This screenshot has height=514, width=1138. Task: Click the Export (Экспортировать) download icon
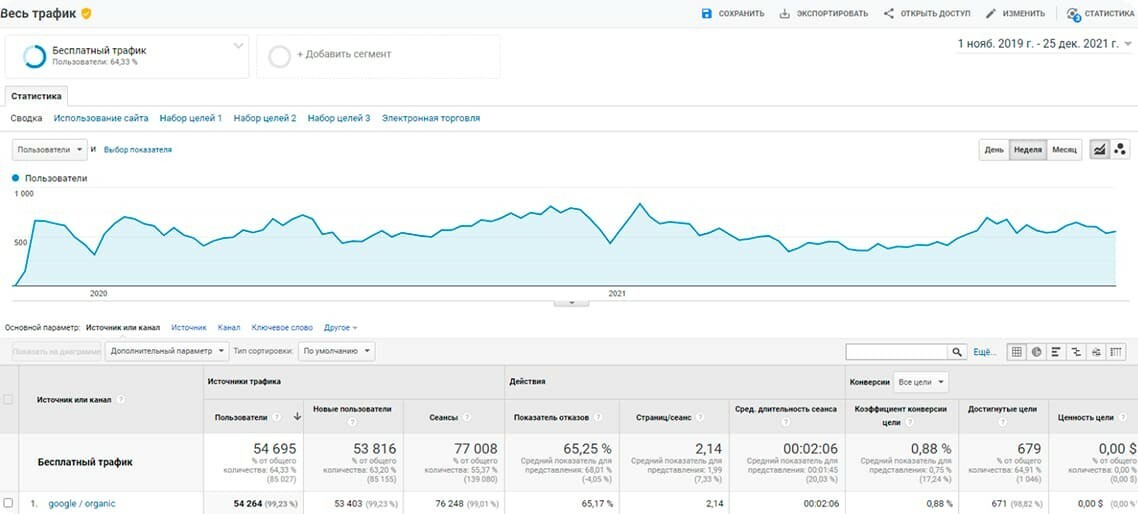(x=785, y=14)
